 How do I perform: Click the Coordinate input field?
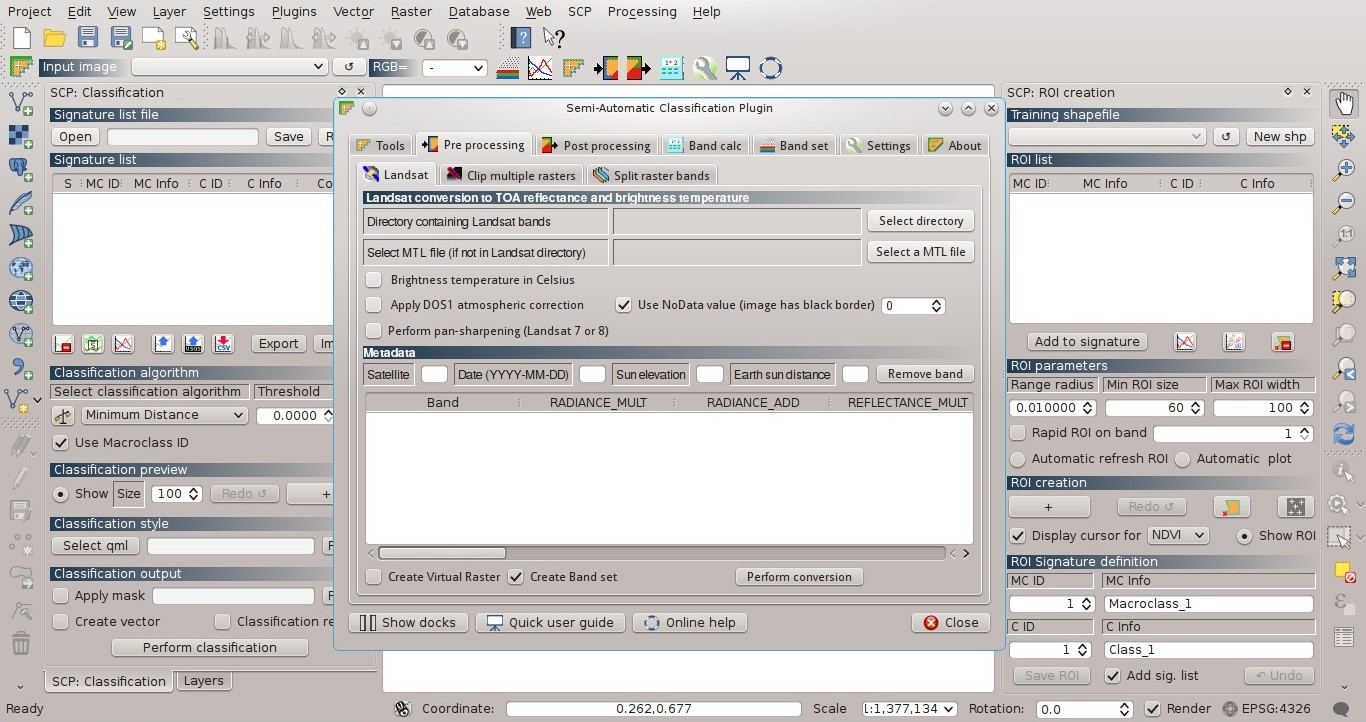point(653,708)
